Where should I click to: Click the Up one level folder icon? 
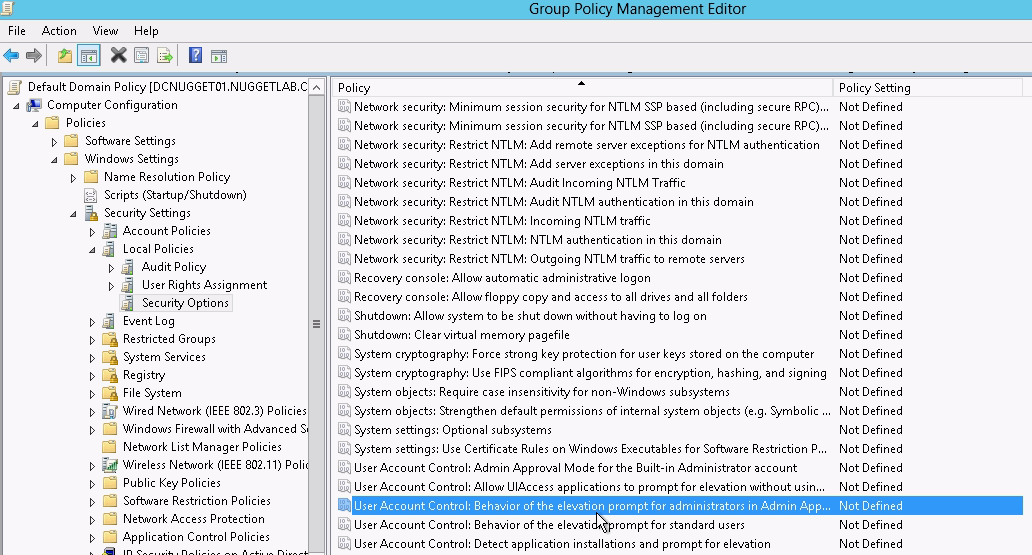(x=64, y=56)
